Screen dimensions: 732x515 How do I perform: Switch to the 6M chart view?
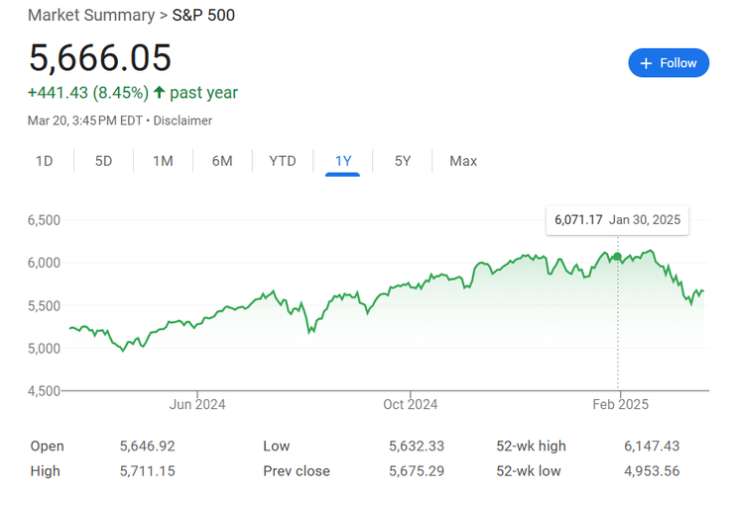222,161
